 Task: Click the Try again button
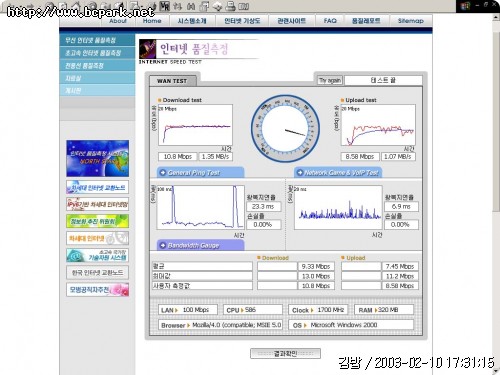330,80
